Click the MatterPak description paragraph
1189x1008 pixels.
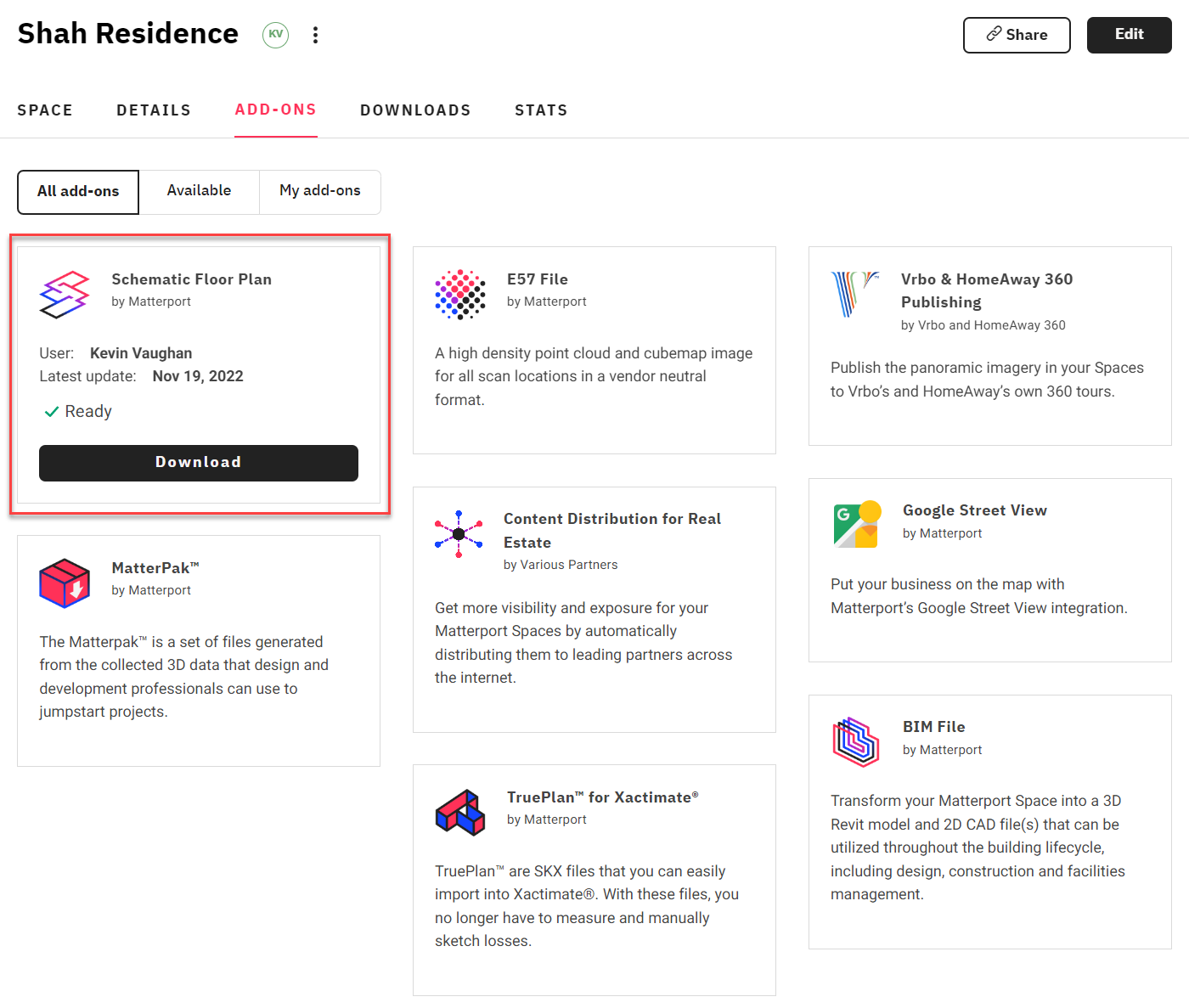pyautogui.click(x=183, y=677)
